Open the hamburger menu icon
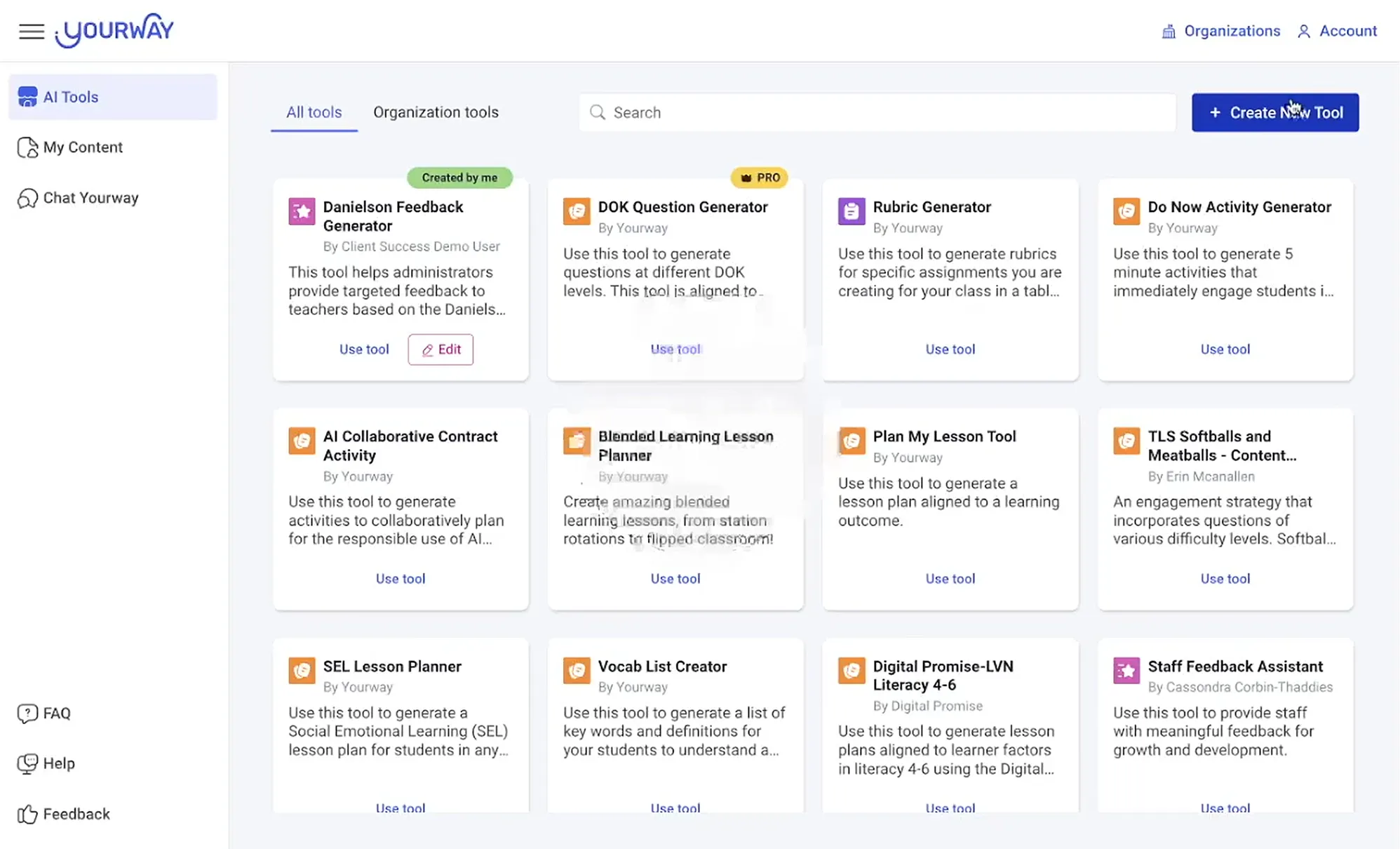Viewport: 1400px width, 849px height. tap(31, 32)
